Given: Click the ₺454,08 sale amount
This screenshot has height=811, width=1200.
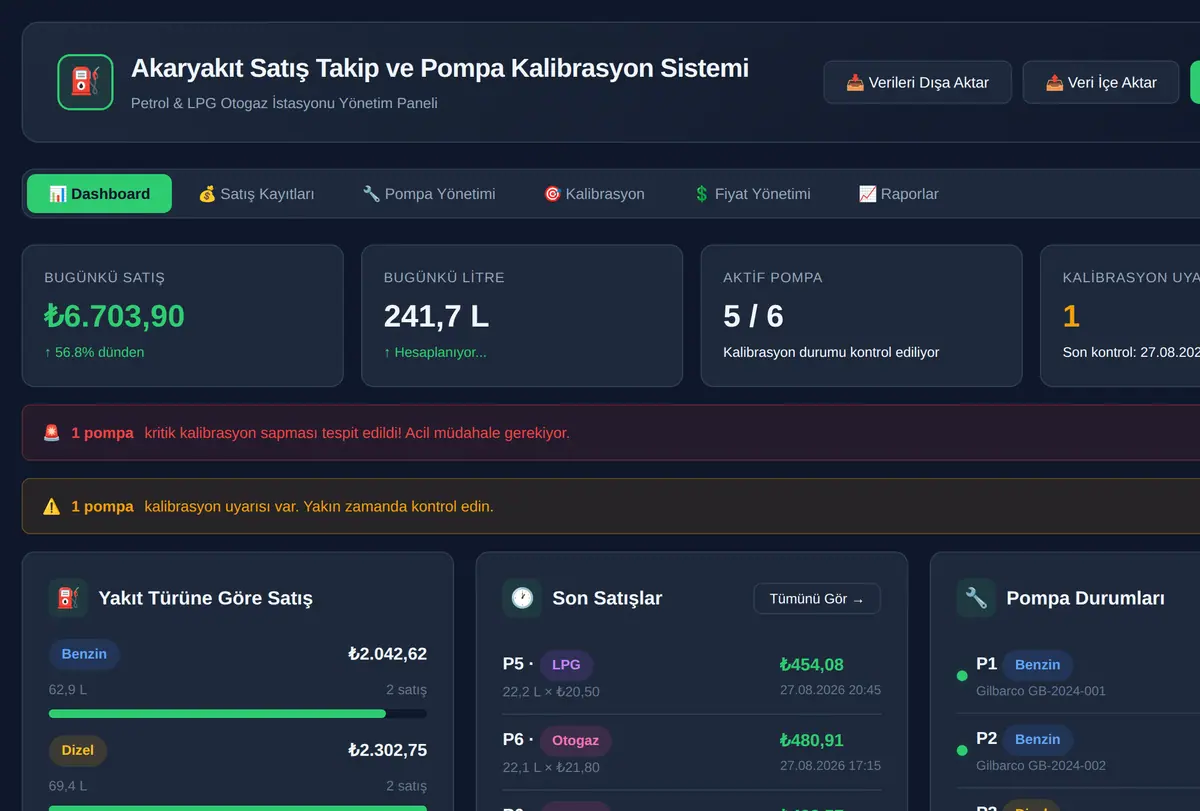Looking at the screenshot, I should click(x=811, y=664).
